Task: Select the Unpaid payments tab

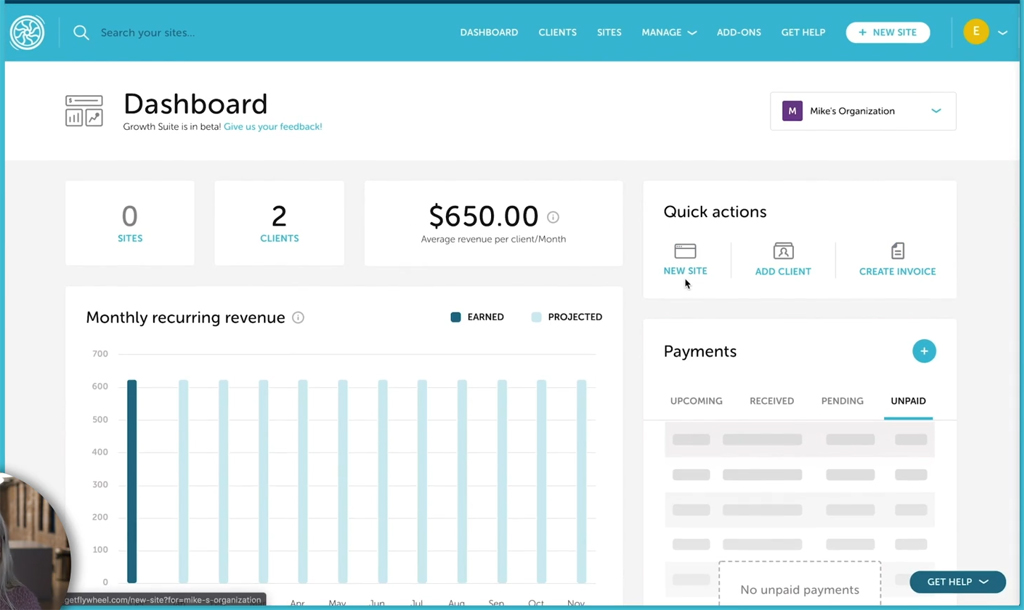Action: [x=908, y=401]
